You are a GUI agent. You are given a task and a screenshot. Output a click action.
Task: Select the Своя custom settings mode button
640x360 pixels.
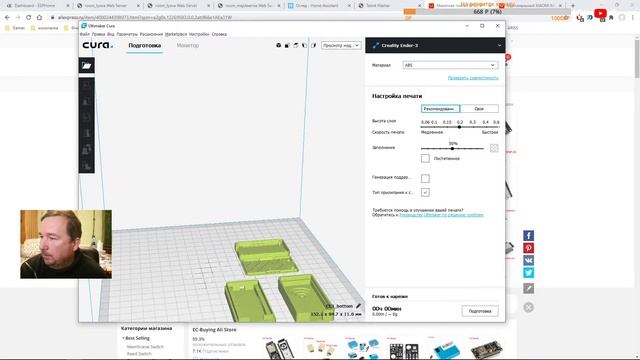click(x=479, y=109)
